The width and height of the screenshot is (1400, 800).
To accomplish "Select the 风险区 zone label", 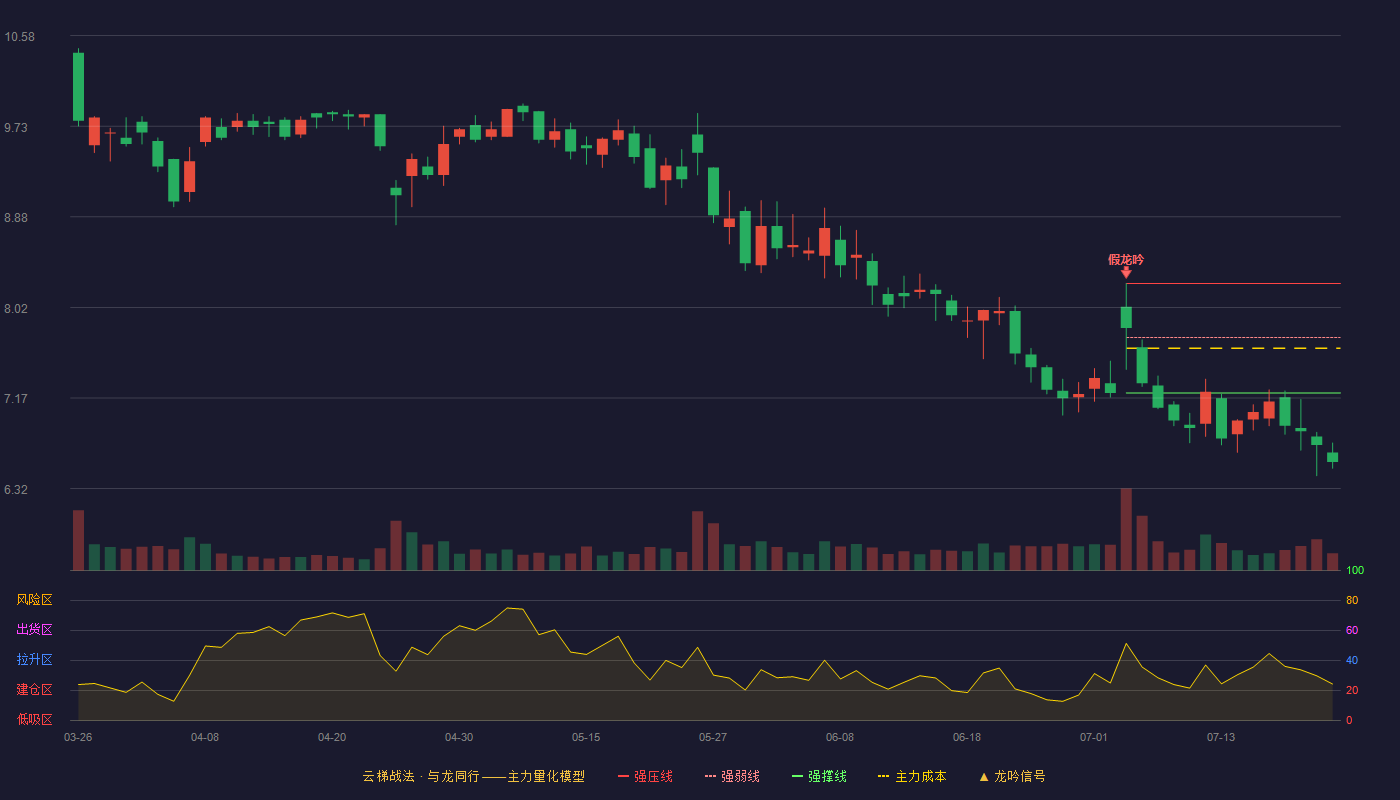I will pyautogui.click(x=34, y=600).
